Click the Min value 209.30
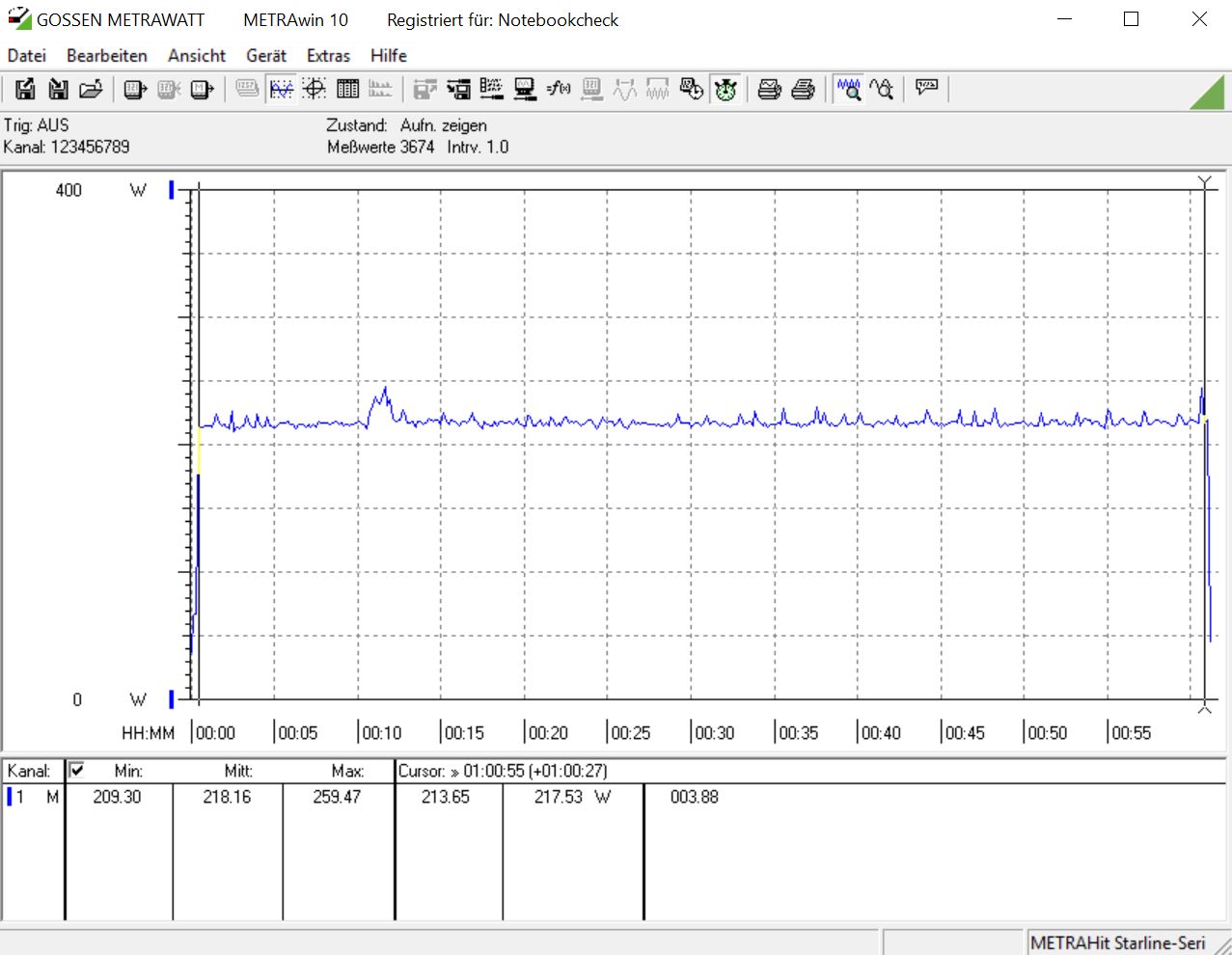This screenshot has width=1232, height=955. [x=117, y=797]
